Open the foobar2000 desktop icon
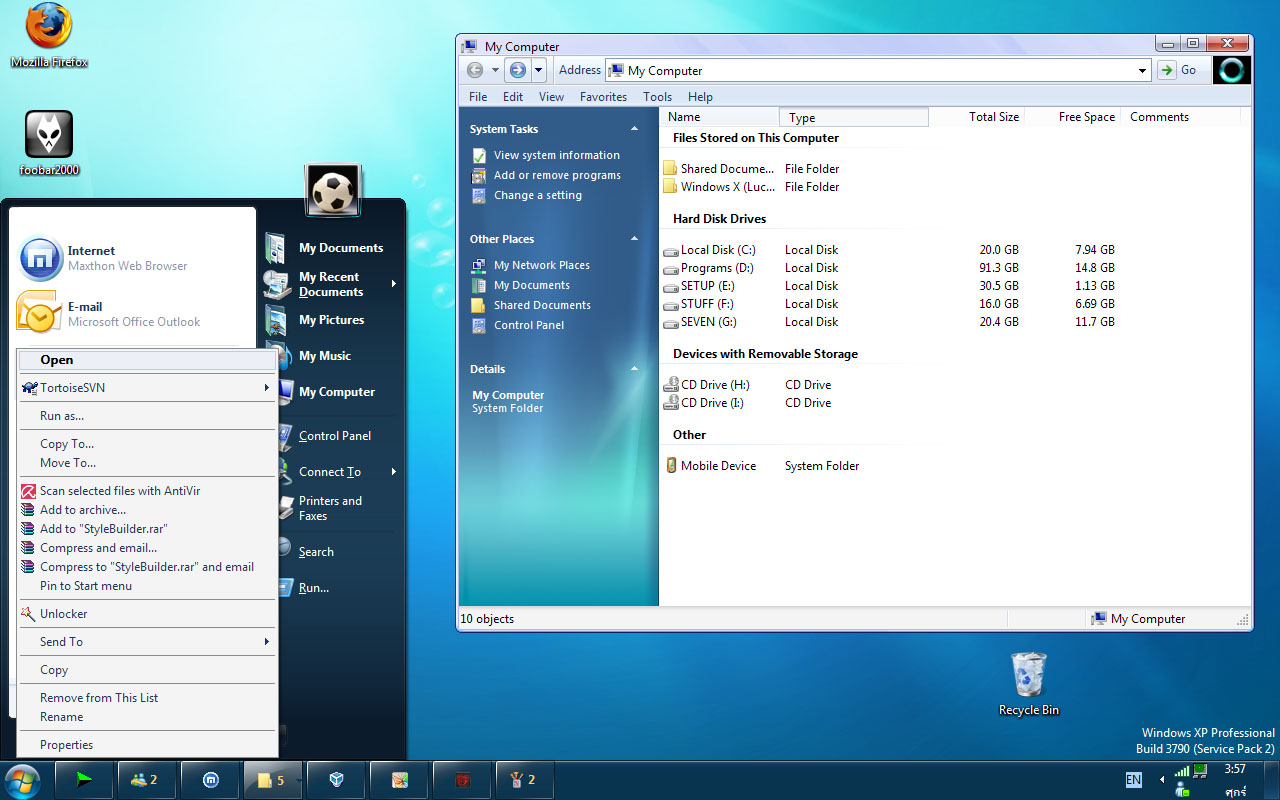This screenshot has height=800, width=1280. (x=49, y=135)
